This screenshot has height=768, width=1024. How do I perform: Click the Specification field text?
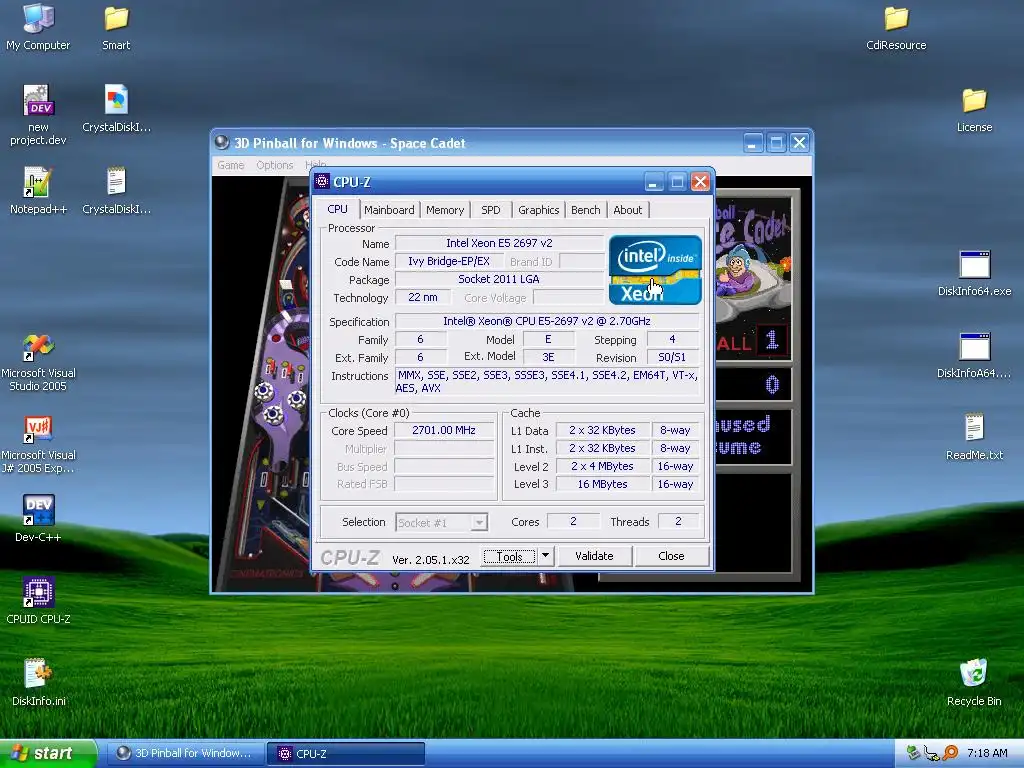pyautogui.click(x=547, y=321)
